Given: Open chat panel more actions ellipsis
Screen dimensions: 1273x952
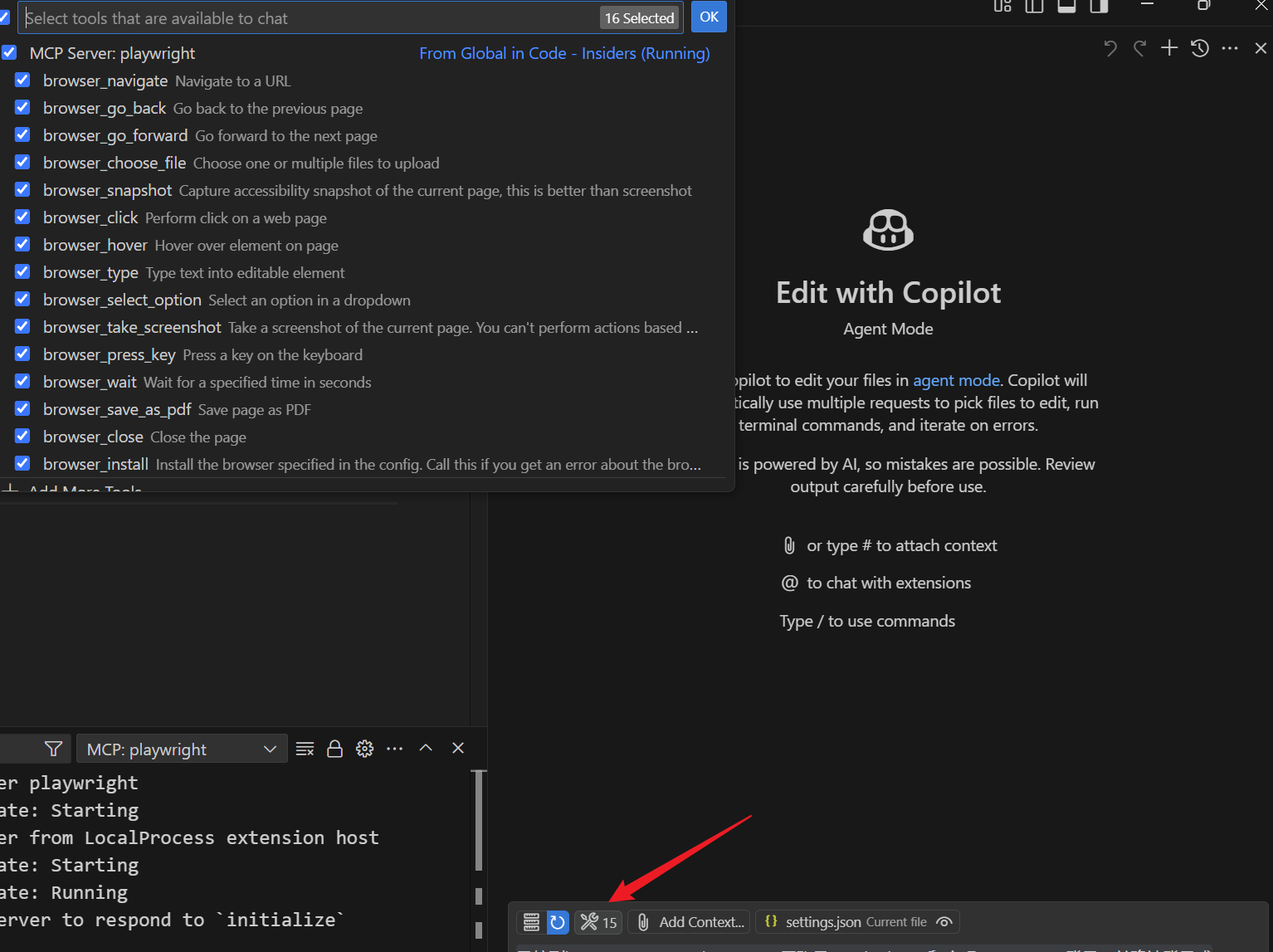Looking at the screenshot, I should pos(1230,48).
